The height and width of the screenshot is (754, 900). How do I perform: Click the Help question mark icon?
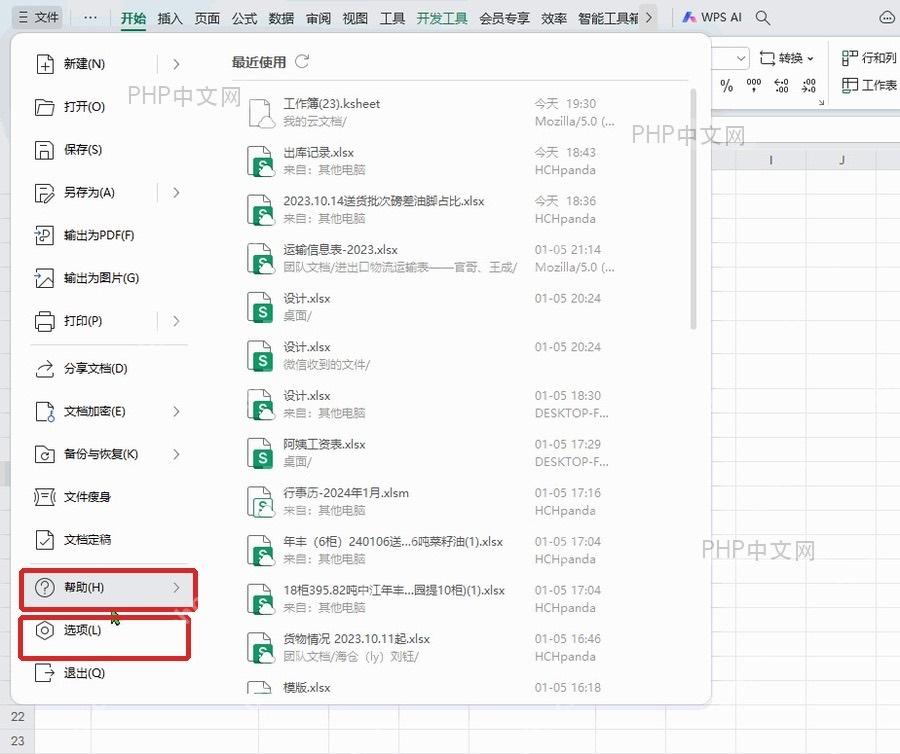click(x=45, y=588)
